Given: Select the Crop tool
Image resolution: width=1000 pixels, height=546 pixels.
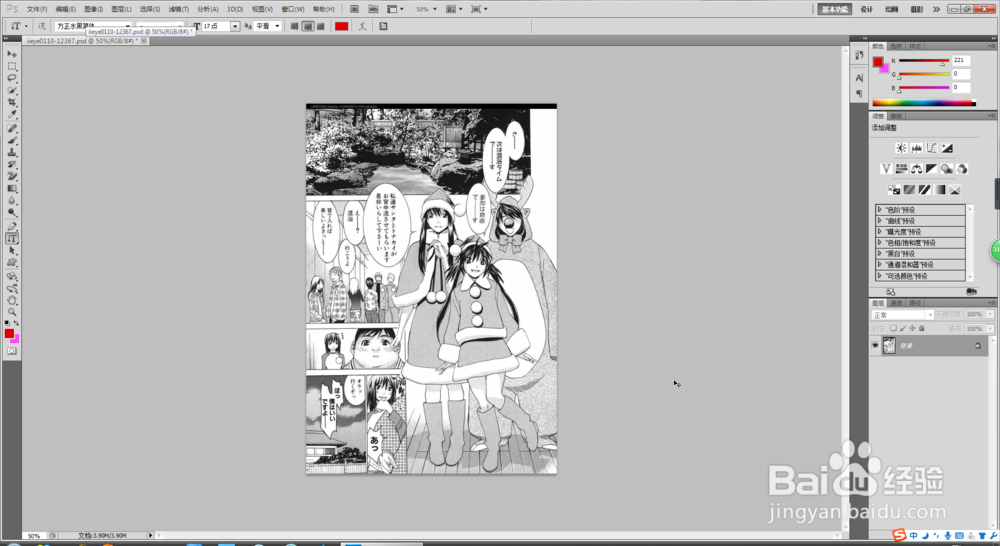Looking at the screenshot, I should [12, 103].
